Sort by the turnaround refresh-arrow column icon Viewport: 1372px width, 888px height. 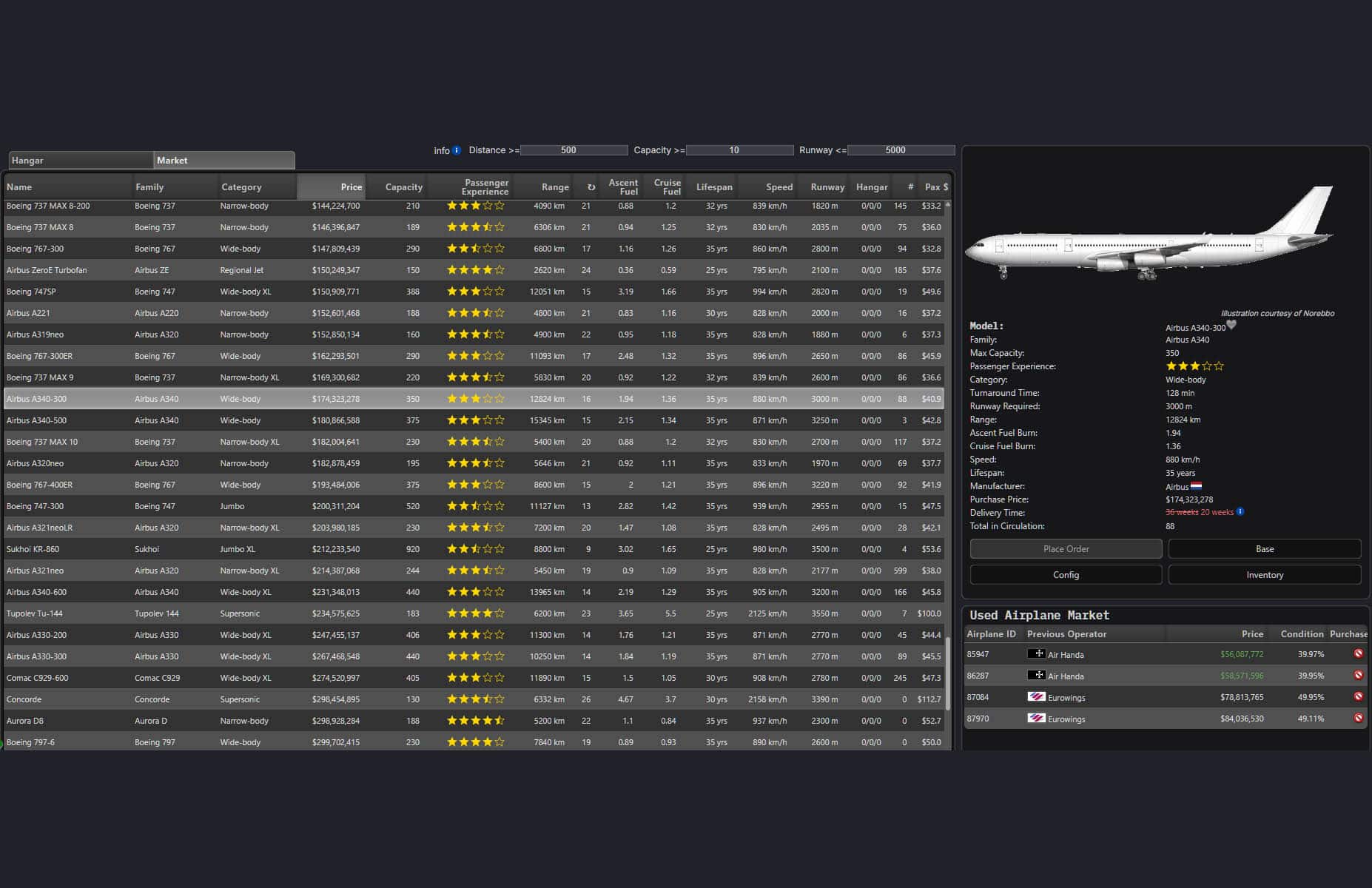point(591,187)
